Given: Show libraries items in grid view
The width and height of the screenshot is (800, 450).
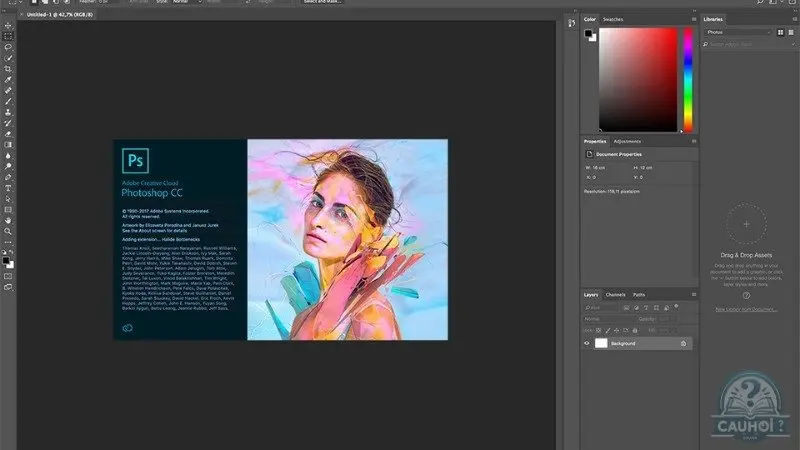Looking at the screenshot, I should [x=780, y=32].
